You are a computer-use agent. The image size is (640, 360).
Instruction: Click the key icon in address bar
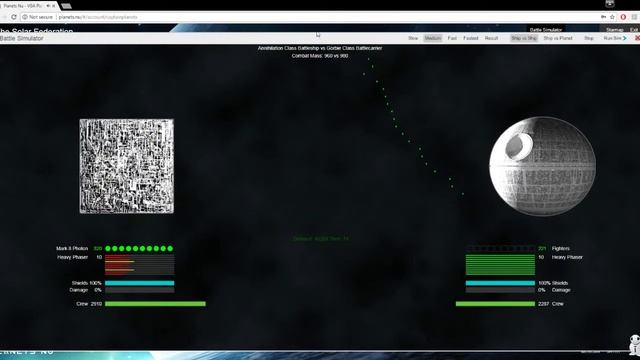click(x=603, y=17)
